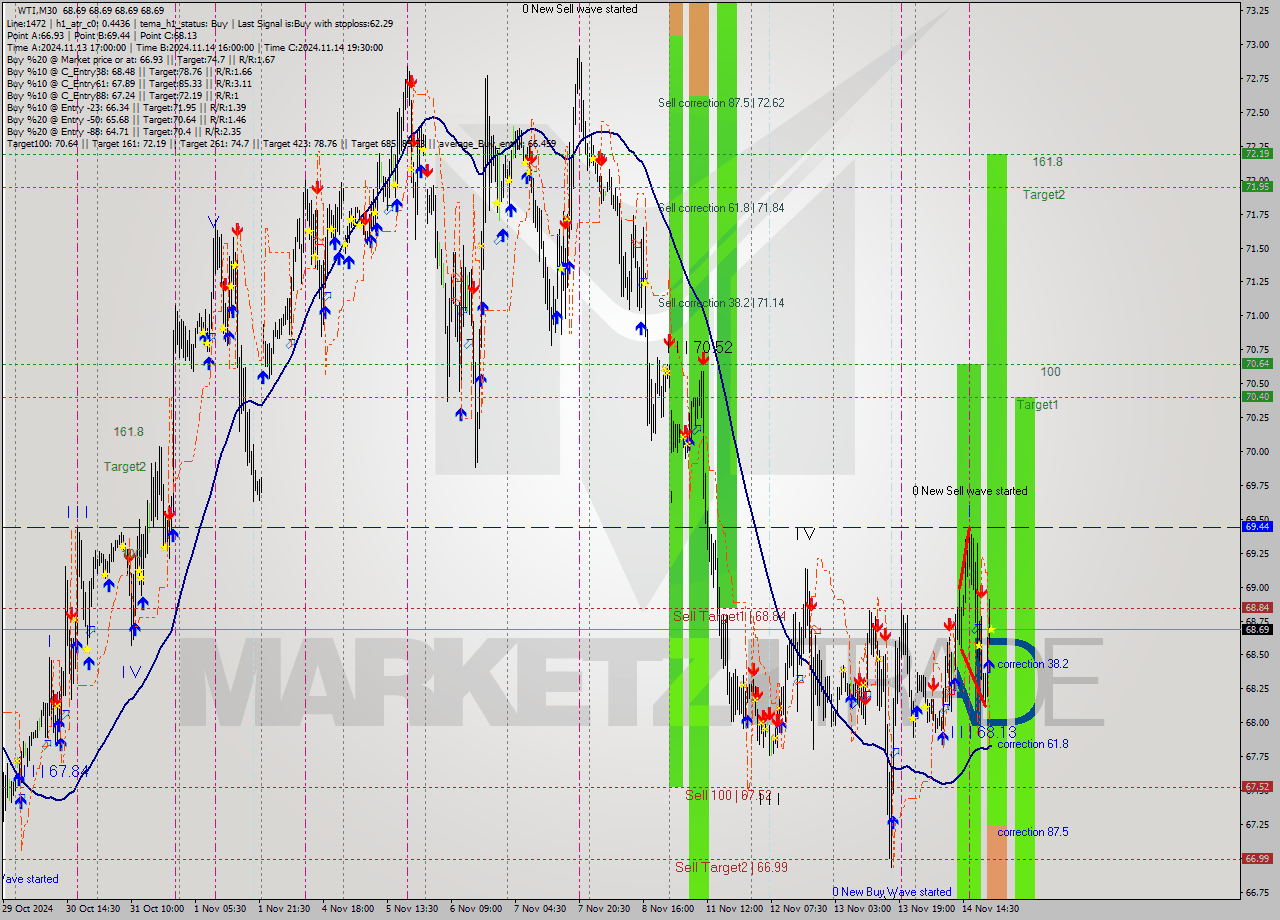Viewport: 1280px width, 920px height.
Task: Click the green 72.19 price tag
Action: [x=1257, y=153]
